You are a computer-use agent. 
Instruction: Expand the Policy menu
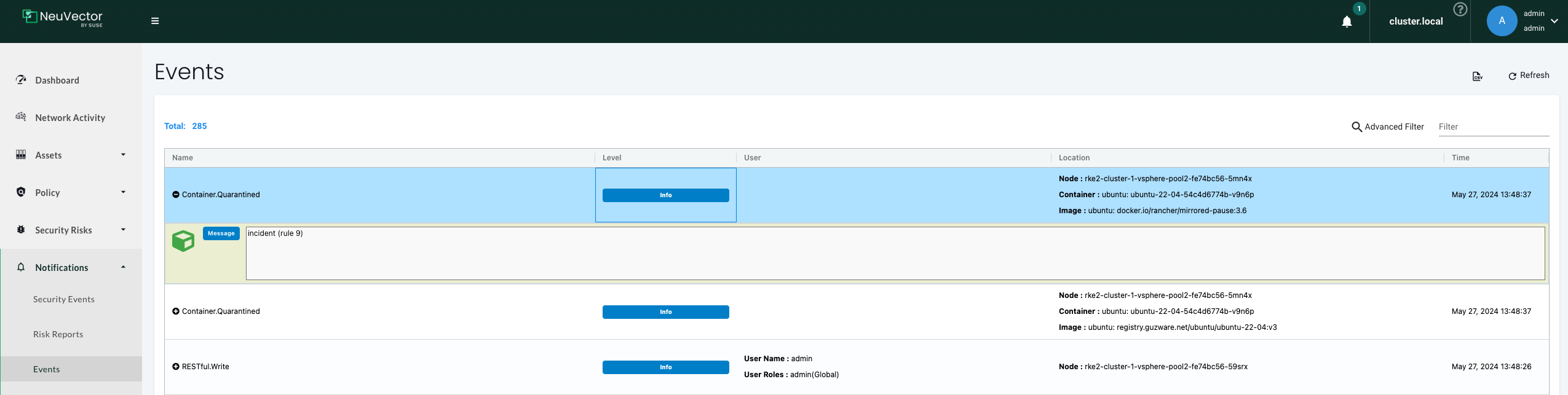pos(71,192)
